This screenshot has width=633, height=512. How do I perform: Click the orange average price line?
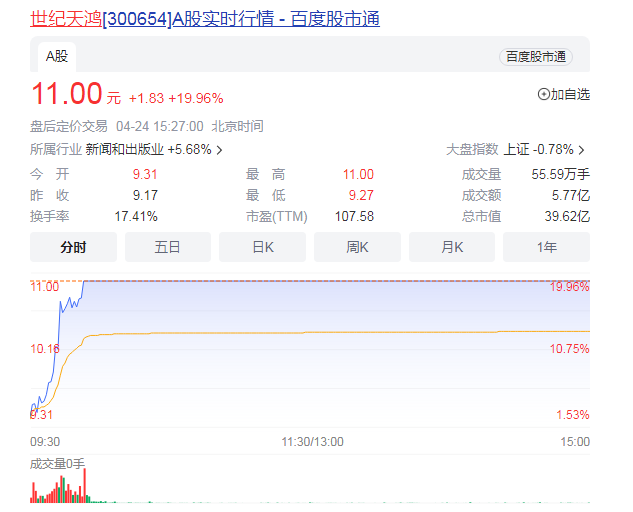coord(300,332)
